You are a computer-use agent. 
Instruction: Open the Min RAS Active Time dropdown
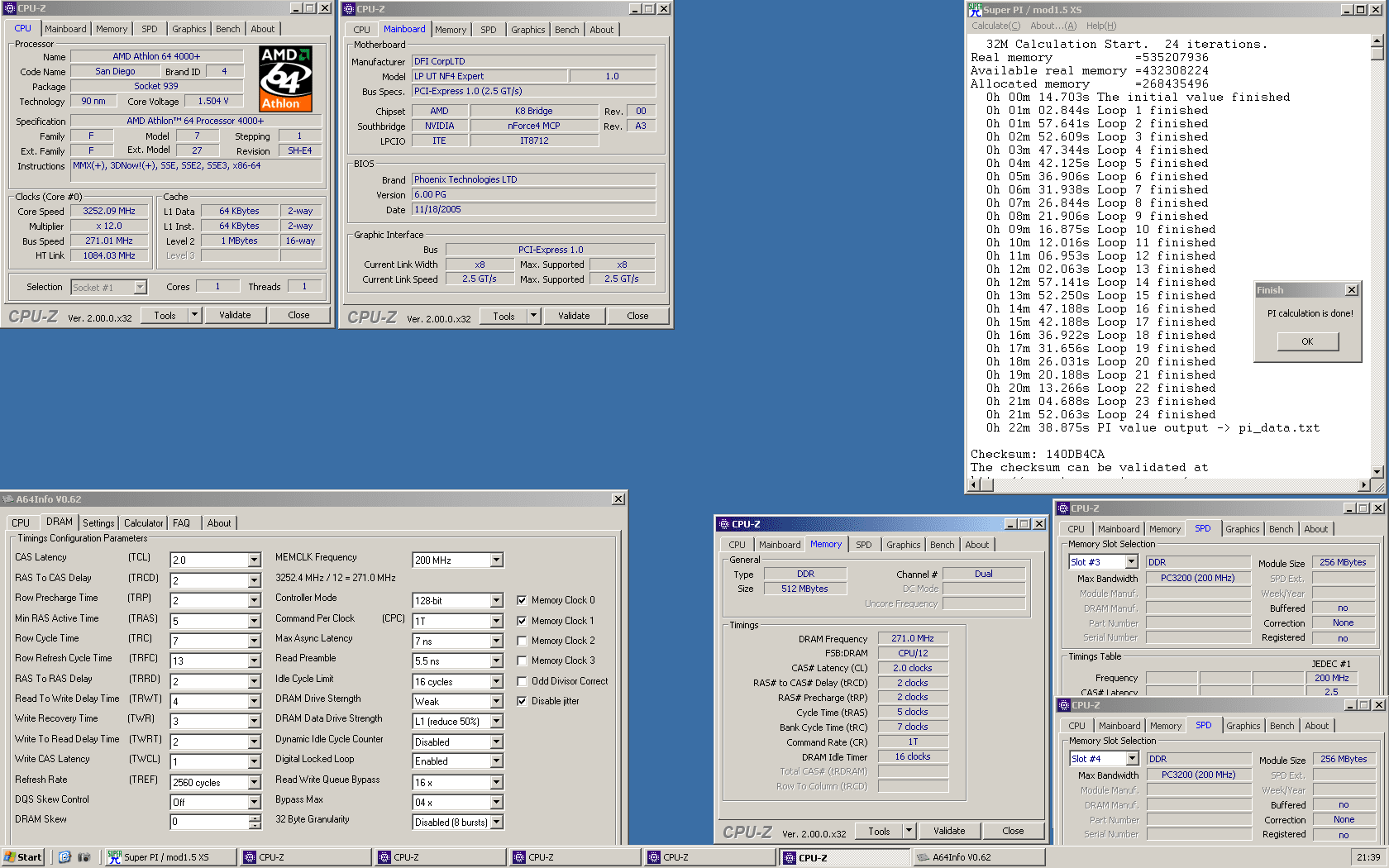tap(255, 621)
